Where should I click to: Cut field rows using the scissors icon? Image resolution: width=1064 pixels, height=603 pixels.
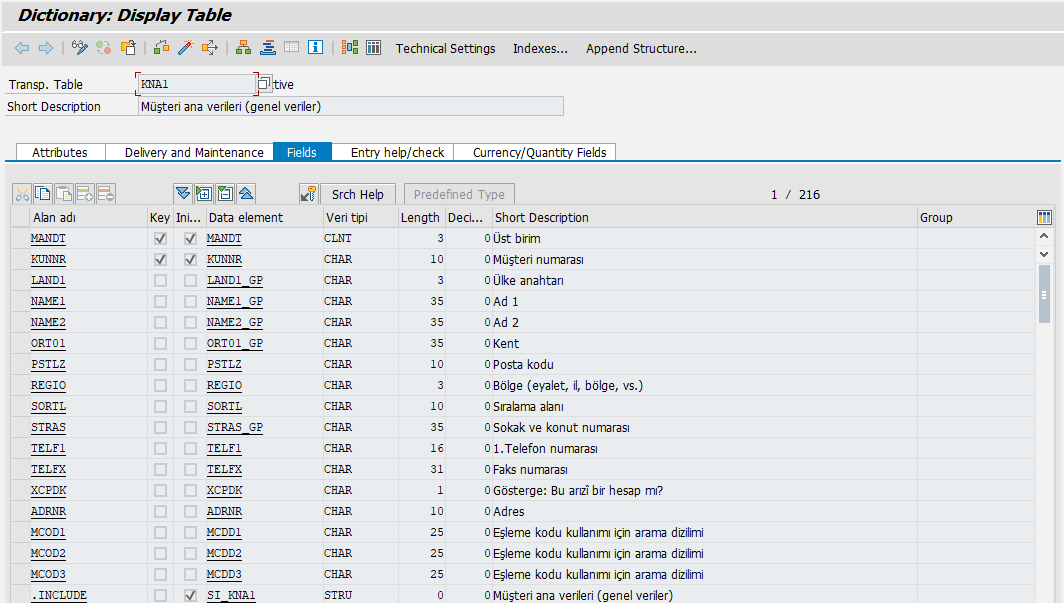[22, 192]
